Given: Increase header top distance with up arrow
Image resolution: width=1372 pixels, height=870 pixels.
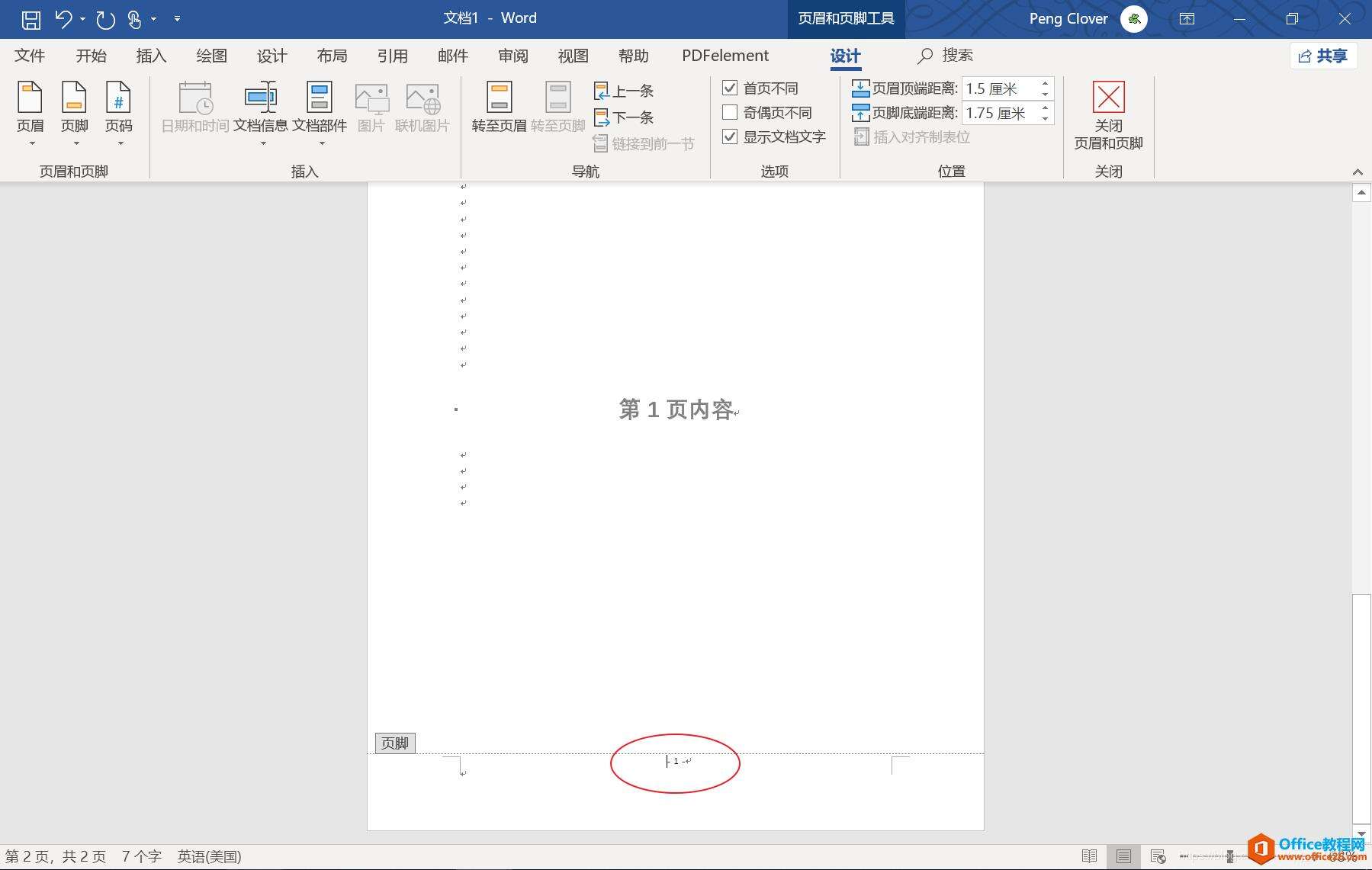Looking at the screenshot, I should tap(1045, 84).
